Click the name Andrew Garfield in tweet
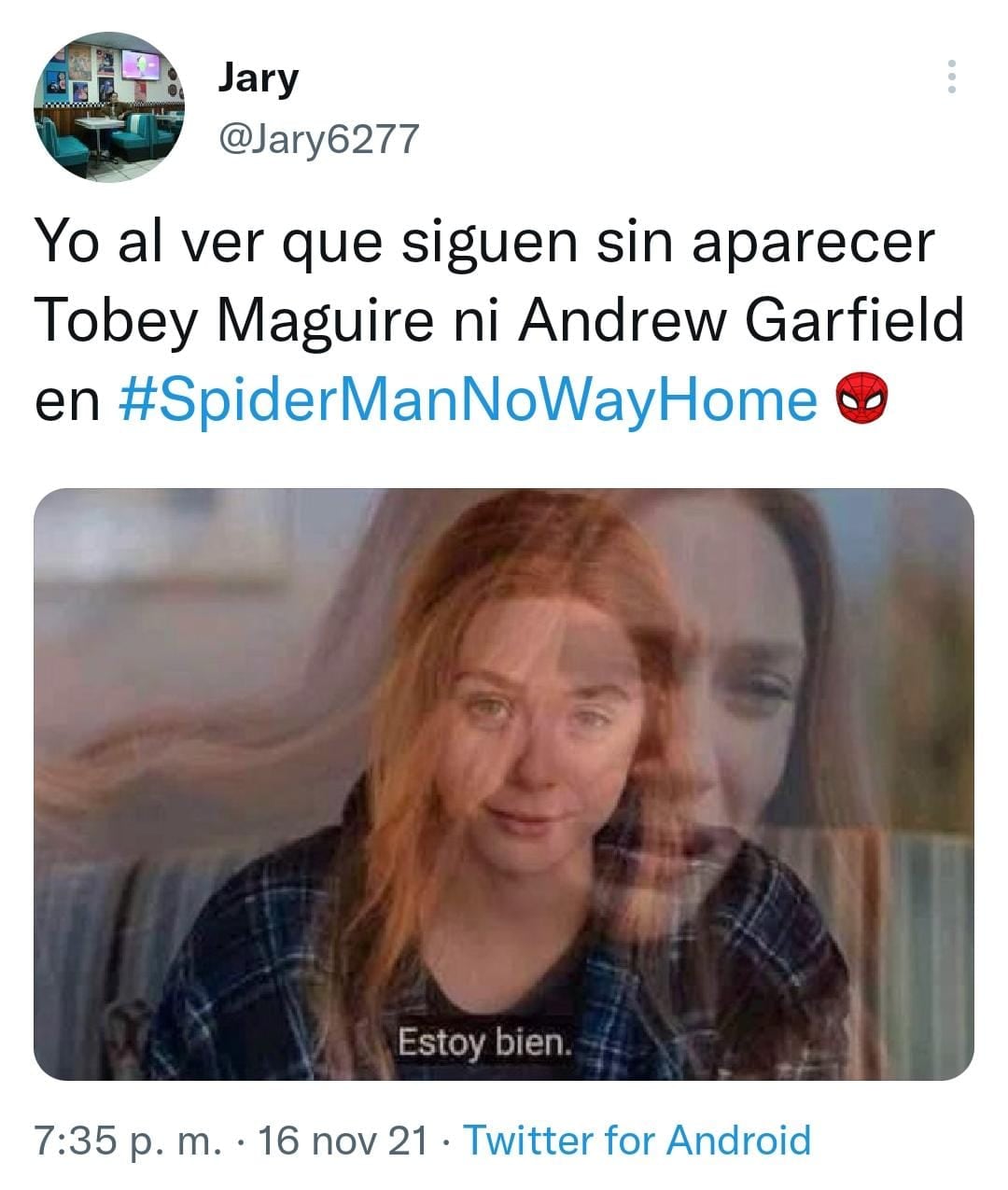Screen dimensions: 1008x1190 pyautogui.click(x=740, y=320)
